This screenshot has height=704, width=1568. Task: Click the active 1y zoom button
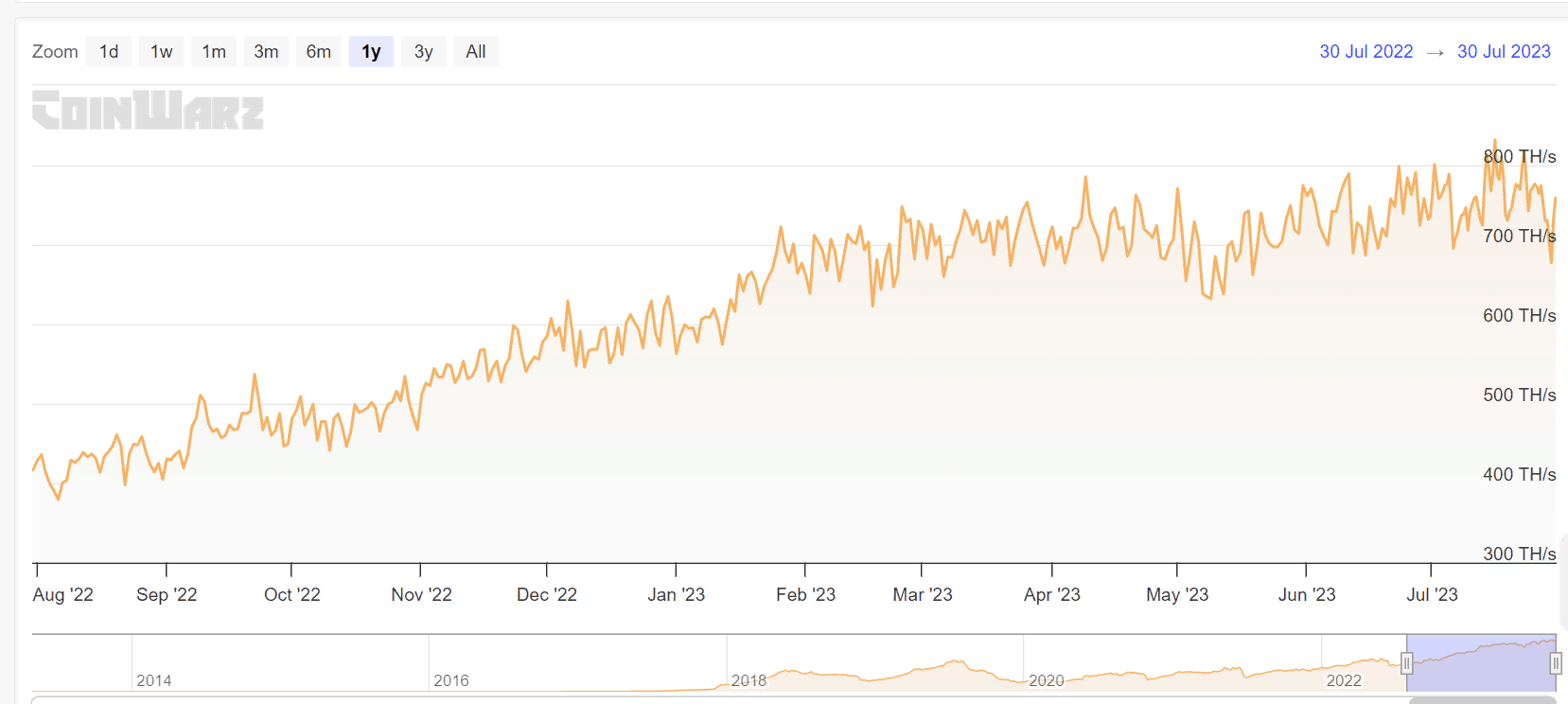point(371,52)
